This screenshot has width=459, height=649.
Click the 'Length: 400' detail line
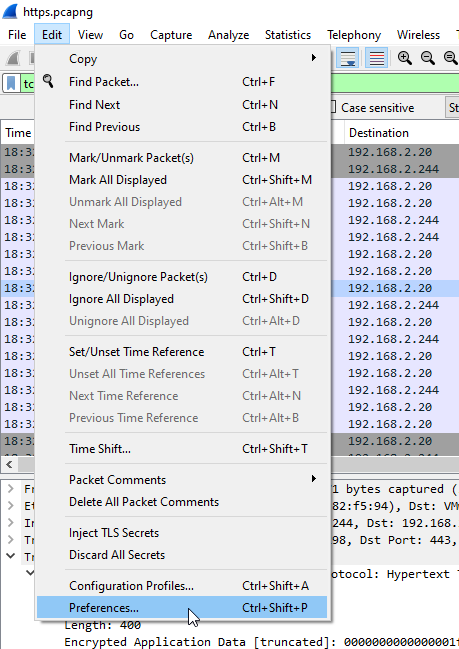(102, 625)
